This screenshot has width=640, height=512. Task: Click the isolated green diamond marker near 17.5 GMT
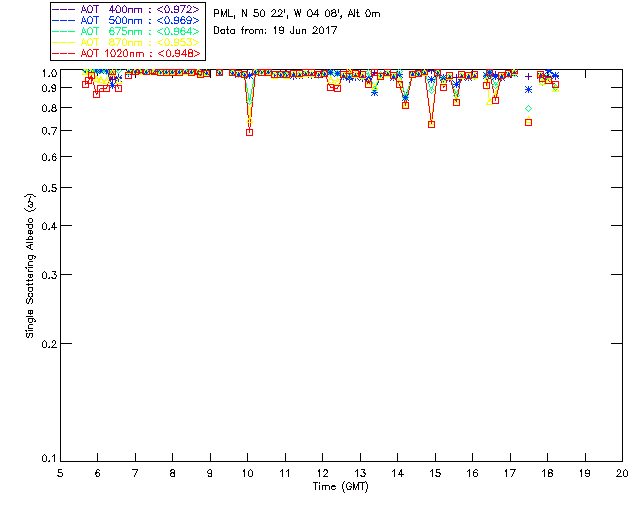coord(529,109)
